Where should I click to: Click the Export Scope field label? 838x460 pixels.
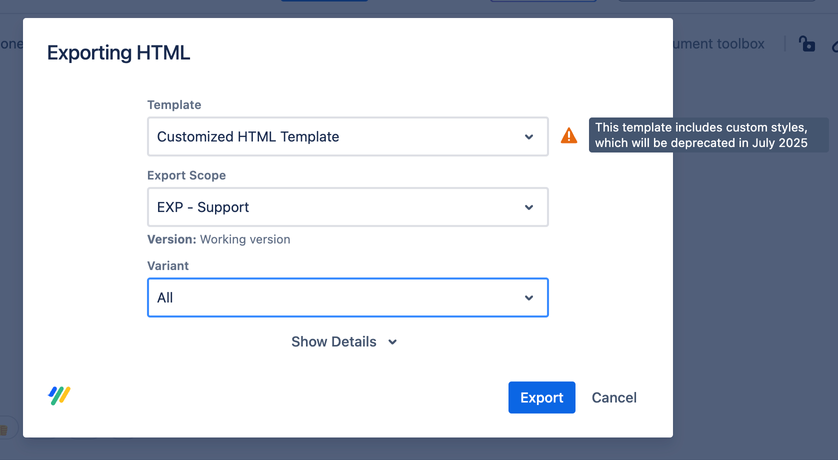point(186,175)
